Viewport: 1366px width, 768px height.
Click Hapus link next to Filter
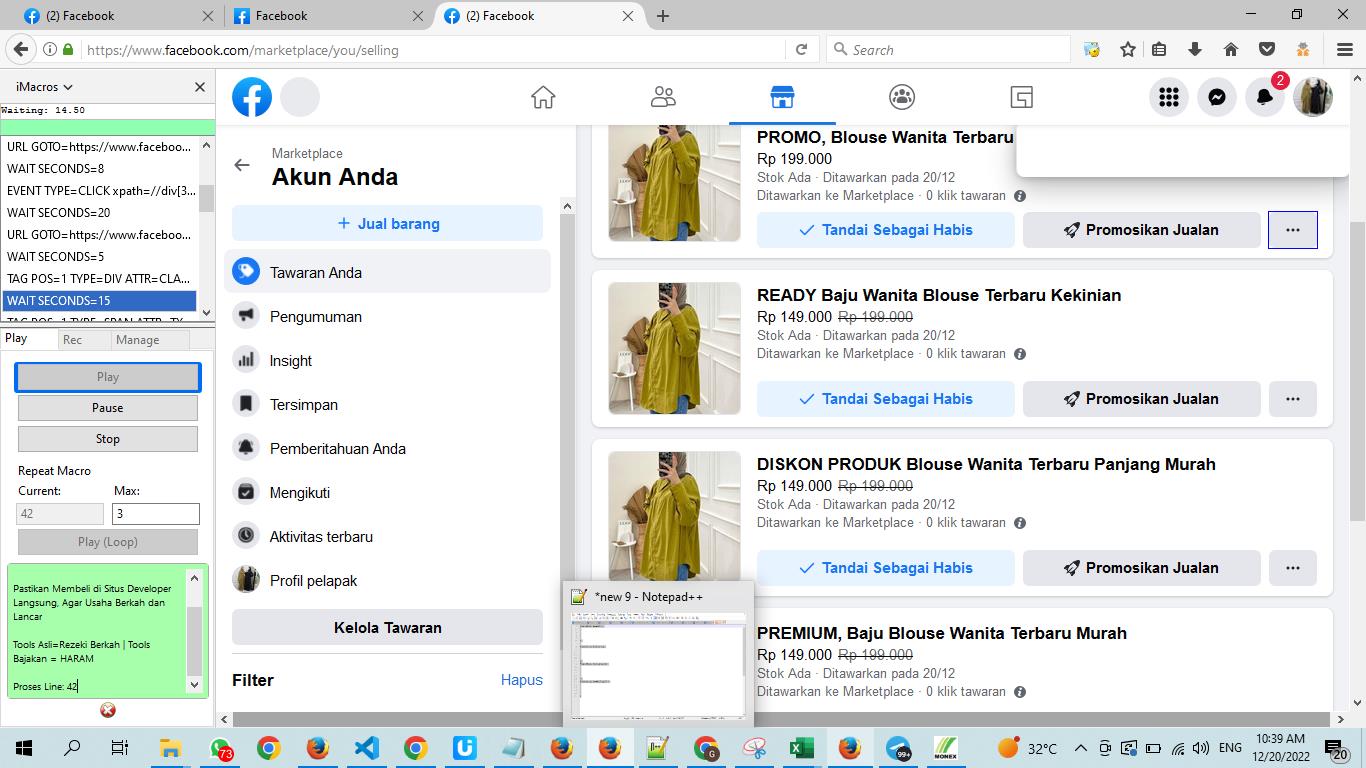(521, 680)
